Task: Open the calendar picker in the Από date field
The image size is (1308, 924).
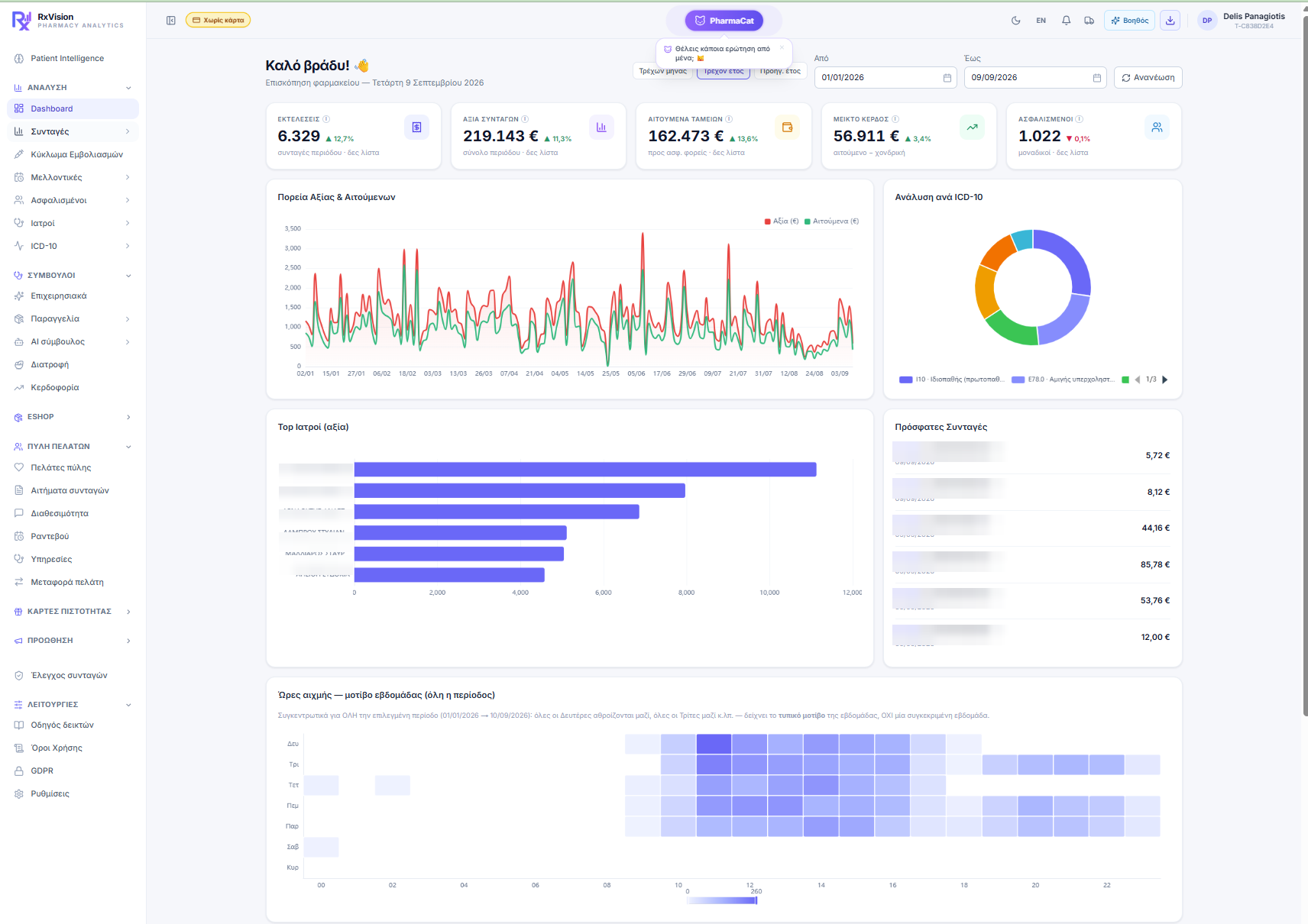Action: [x=947, y=78]
